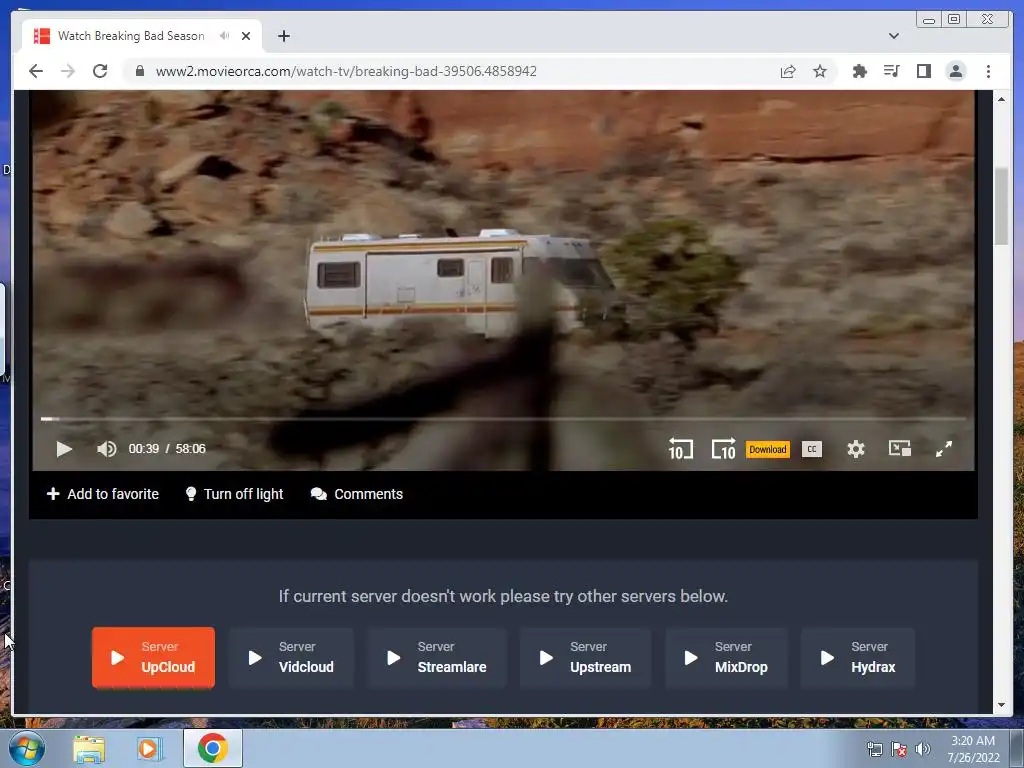Viewport: 1024px width, 768px height.
Task: Seek on the video progress bar
Action: [503, 419]
